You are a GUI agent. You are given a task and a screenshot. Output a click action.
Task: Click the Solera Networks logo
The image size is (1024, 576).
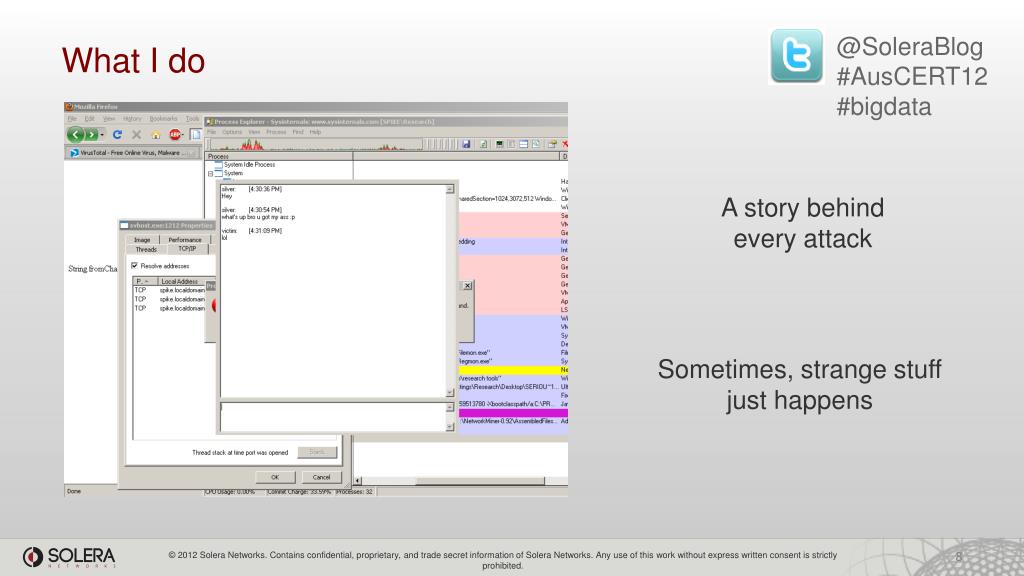[x=69, y=556]
